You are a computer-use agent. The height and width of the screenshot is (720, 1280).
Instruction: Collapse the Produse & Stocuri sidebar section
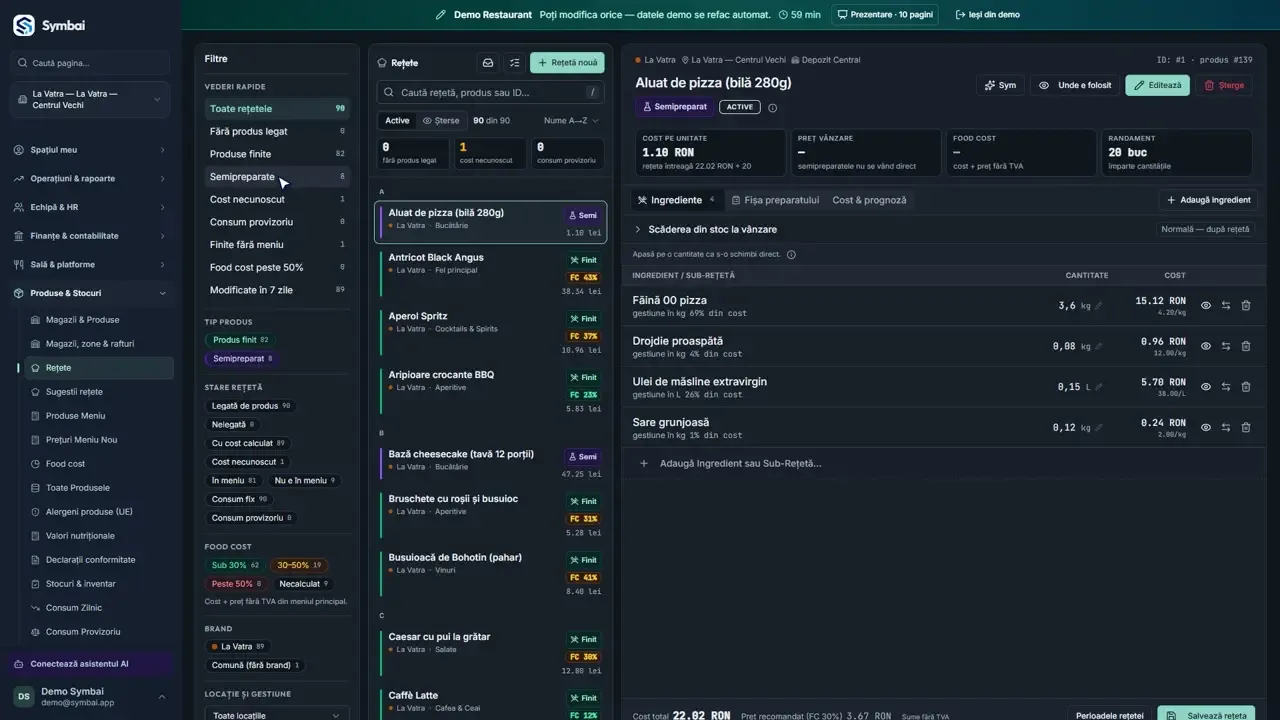click(x=90, y=293)
